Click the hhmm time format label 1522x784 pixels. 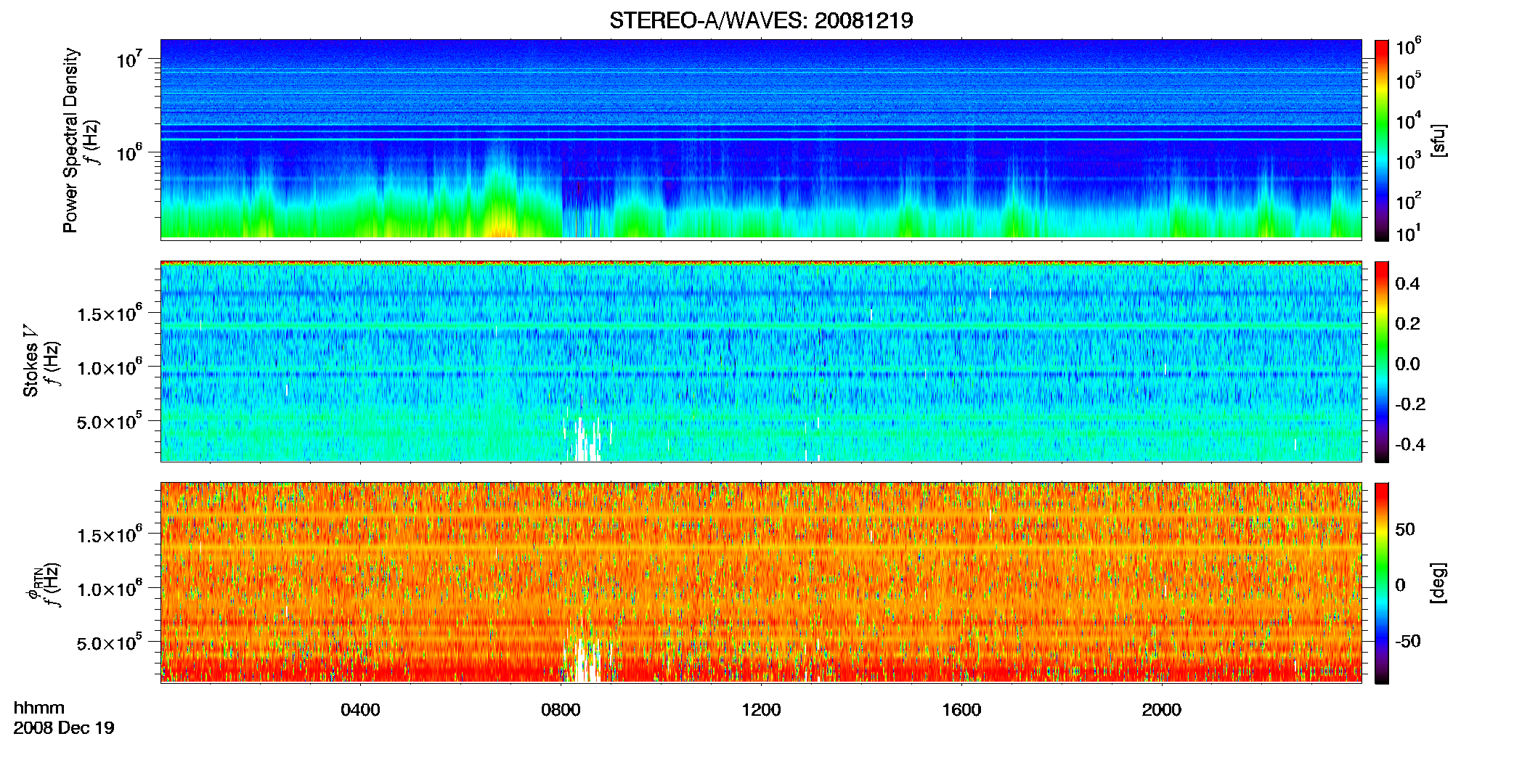[x=39, y=709]
